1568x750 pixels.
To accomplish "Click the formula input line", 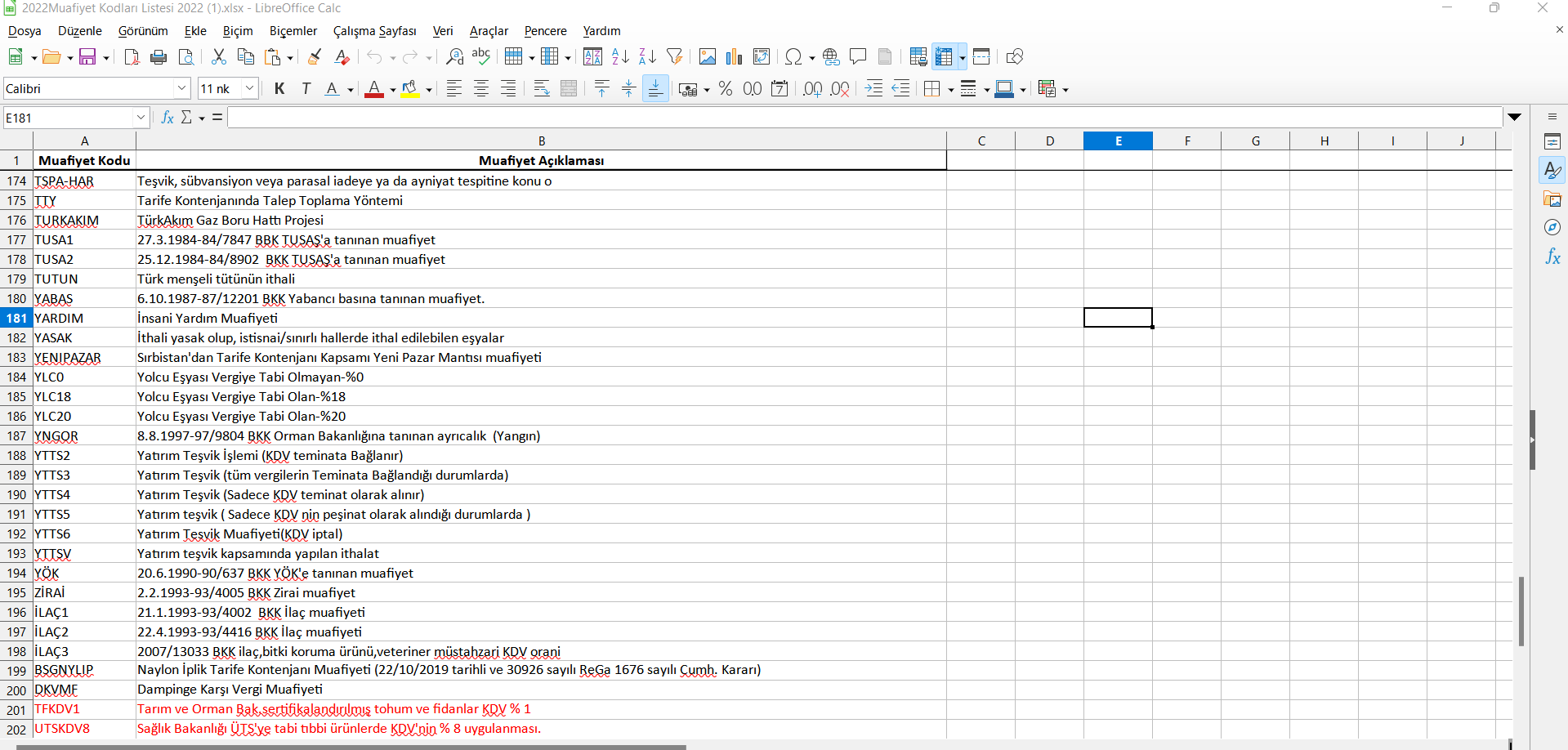I will coord(864,118).
